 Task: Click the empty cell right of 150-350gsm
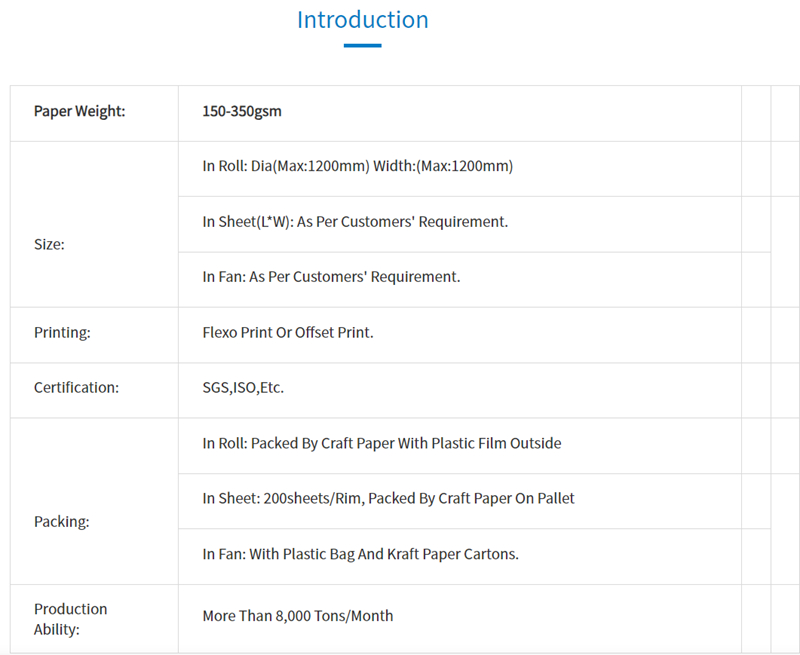click(x=756, y=112)
